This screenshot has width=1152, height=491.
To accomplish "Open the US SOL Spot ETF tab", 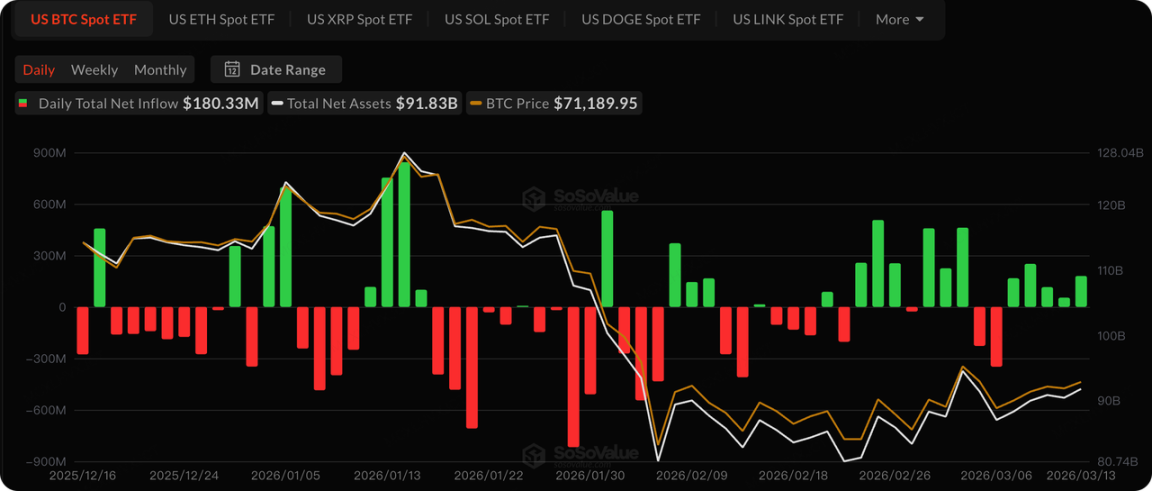I will point(496,19).
